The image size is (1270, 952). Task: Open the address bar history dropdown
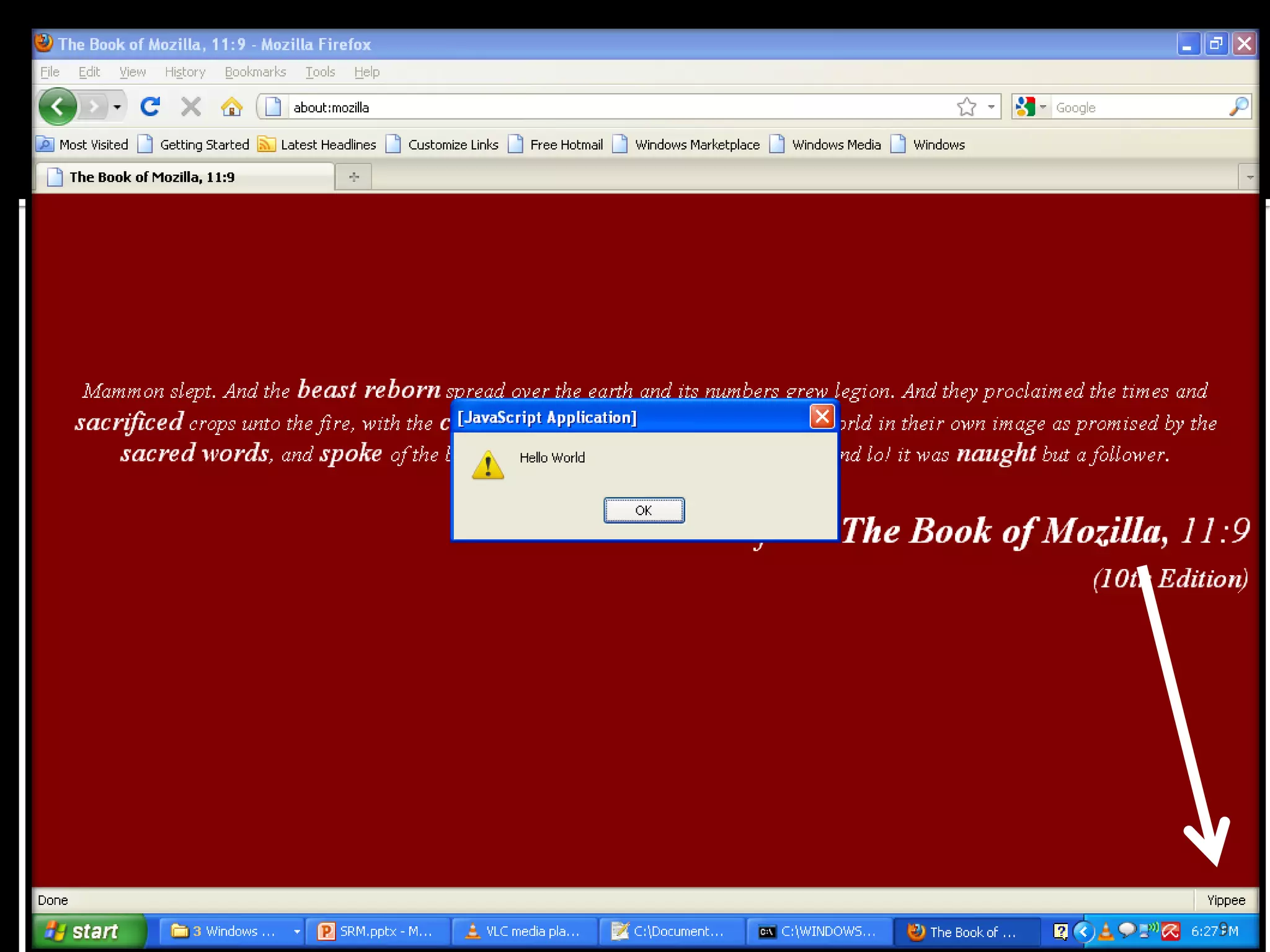tap(991, 107)
